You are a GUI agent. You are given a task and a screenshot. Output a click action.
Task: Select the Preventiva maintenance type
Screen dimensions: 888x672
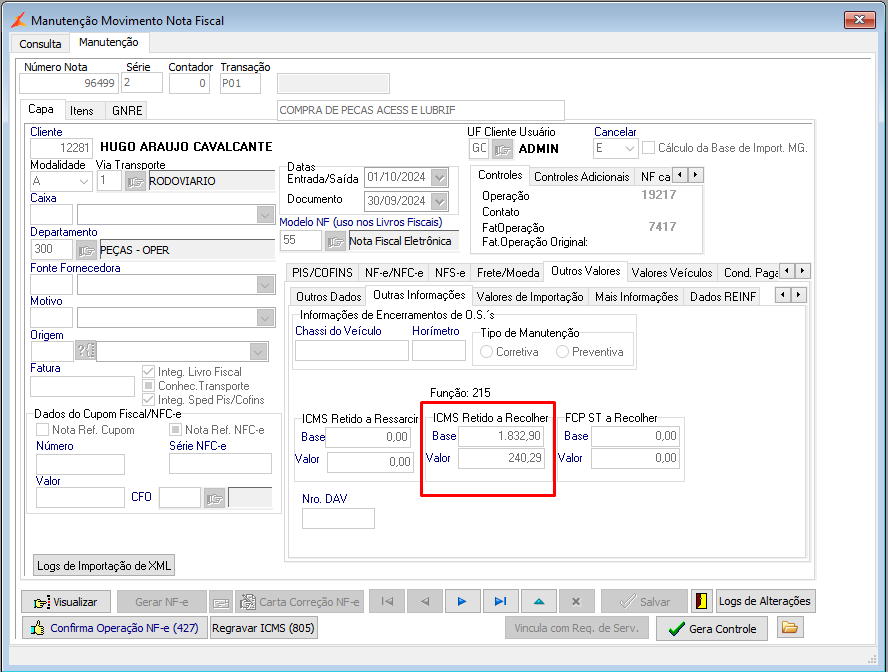coord(563,352)
